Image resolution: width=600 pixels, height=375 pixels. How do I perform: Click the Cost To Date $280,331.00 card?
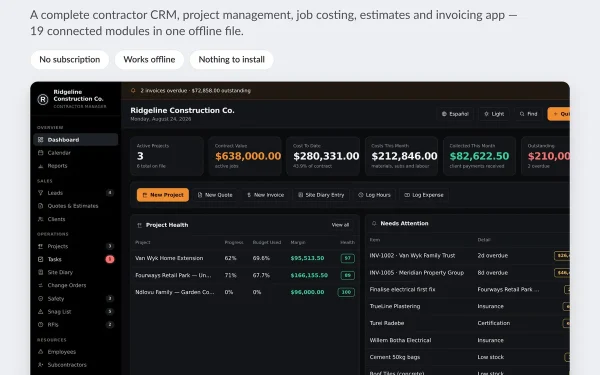(323, 156)
